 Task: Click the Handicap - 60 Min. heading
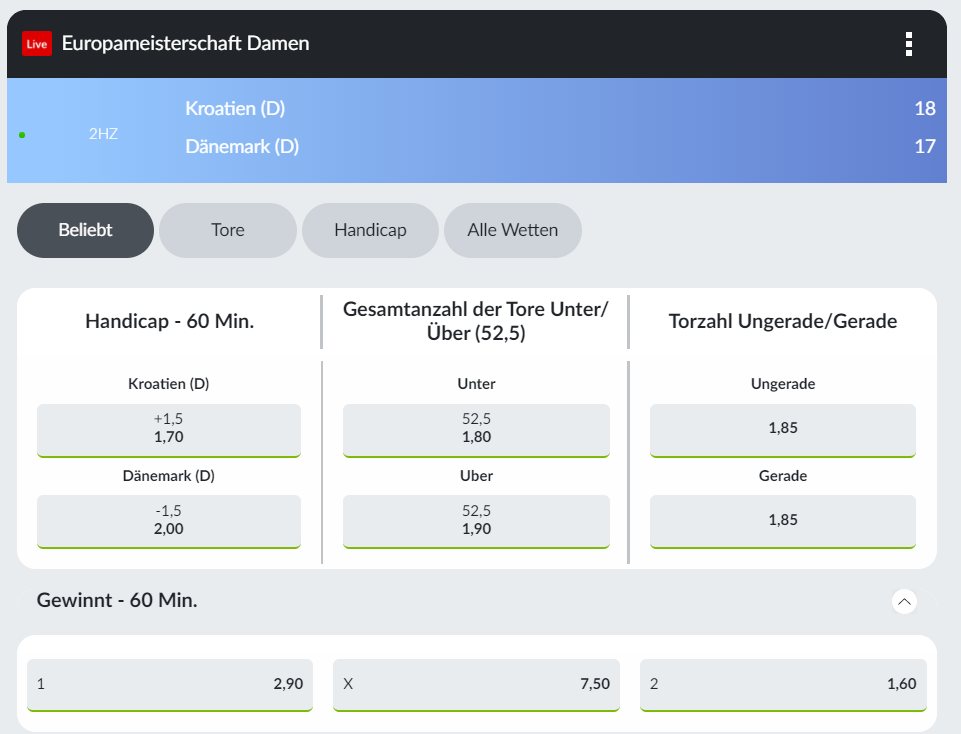[169, 321]
